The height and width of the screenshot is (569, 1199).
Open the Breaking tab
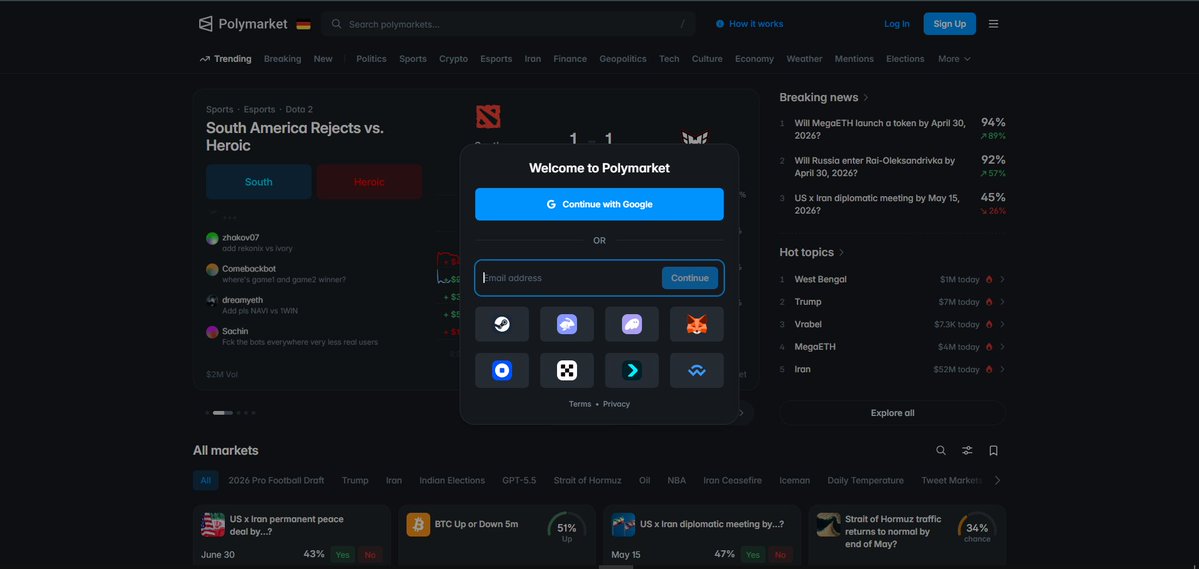(282, 59)
